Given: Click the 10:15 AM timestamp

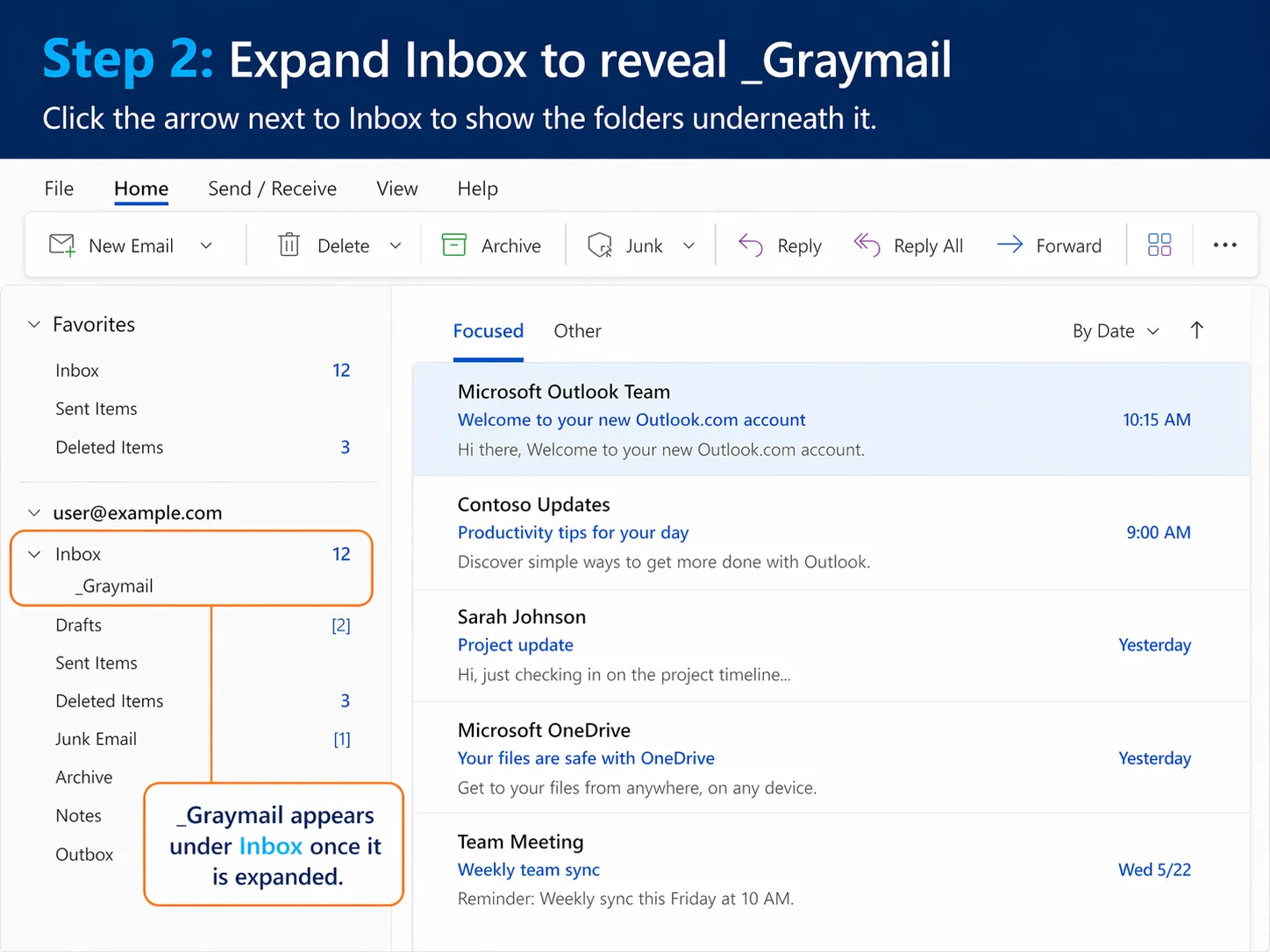Looking at the screenshot, I should [x=1157, y=420].
